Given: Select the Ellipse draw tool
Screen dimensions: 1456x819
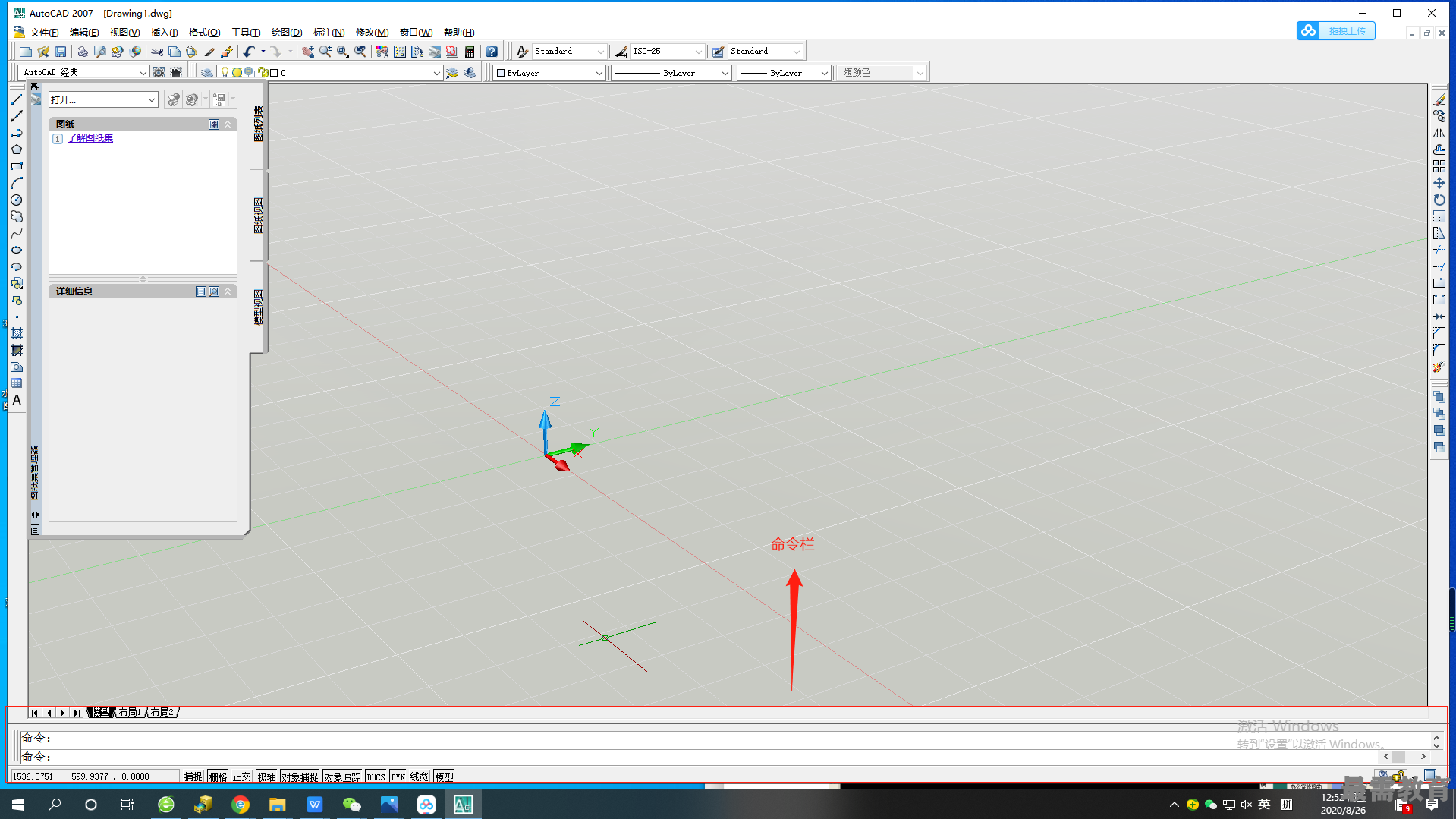Looking at the screenshot, I should click(x=17, y=250).
